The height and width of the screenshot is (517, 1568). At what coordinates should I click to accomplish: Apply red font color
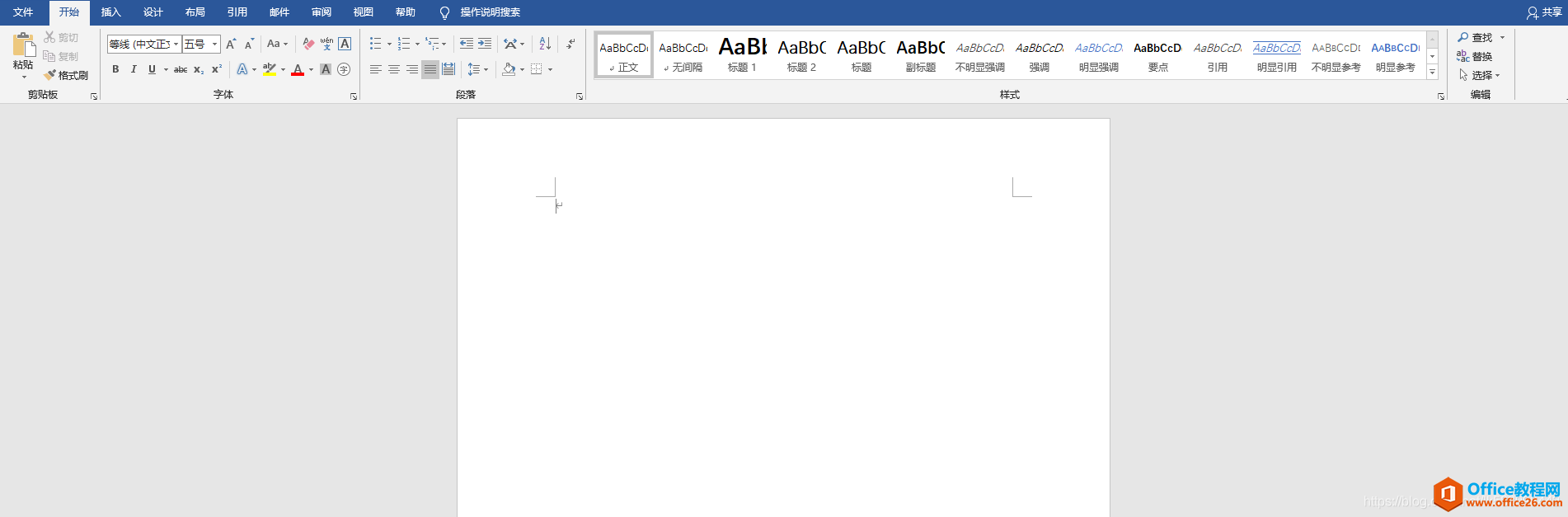pyautogui.click(x=298, y=69)
